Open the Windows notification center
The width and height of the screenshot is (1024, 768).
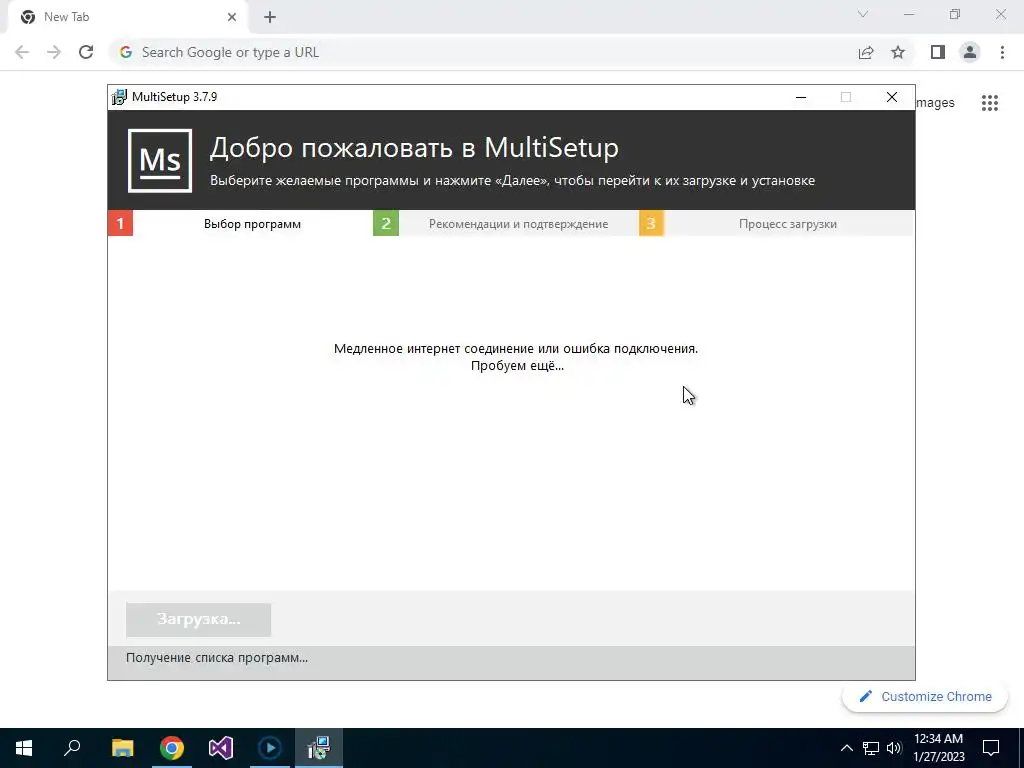pyautogui.click(x=991, y=748)
